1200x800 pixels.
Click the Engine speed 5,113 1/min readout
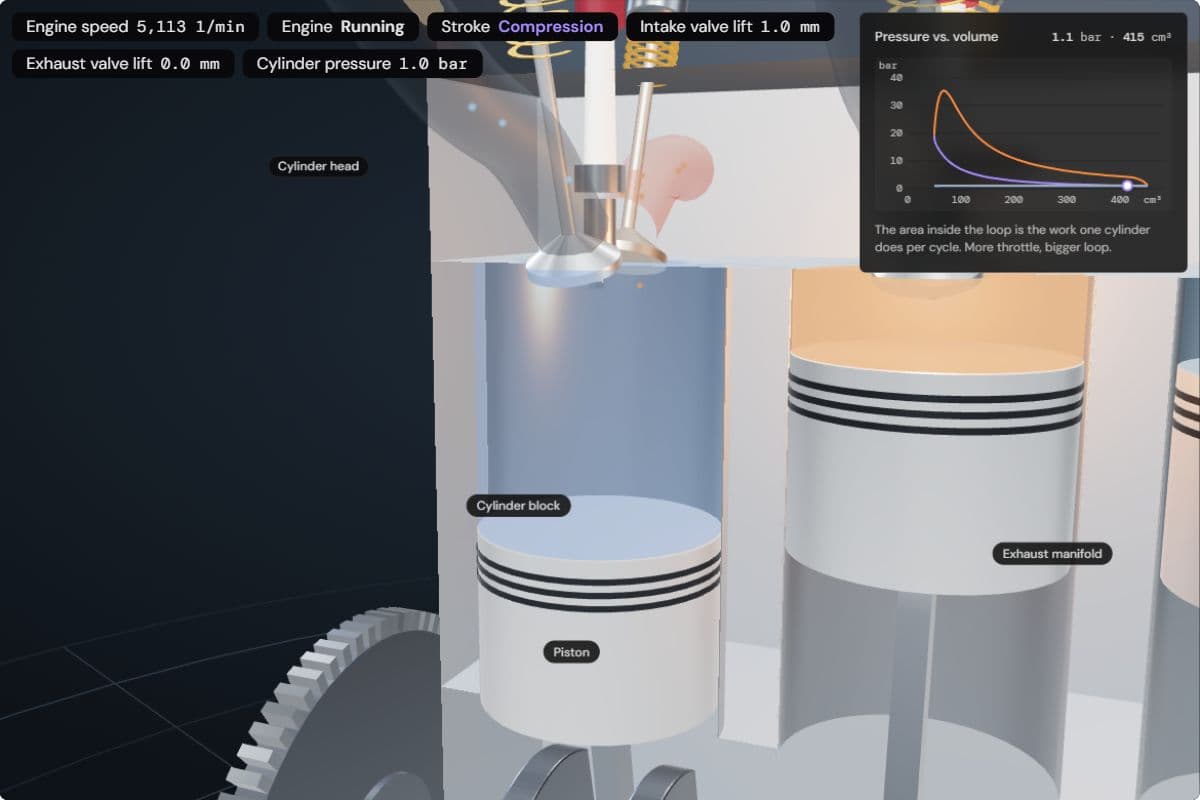(135, 27)
